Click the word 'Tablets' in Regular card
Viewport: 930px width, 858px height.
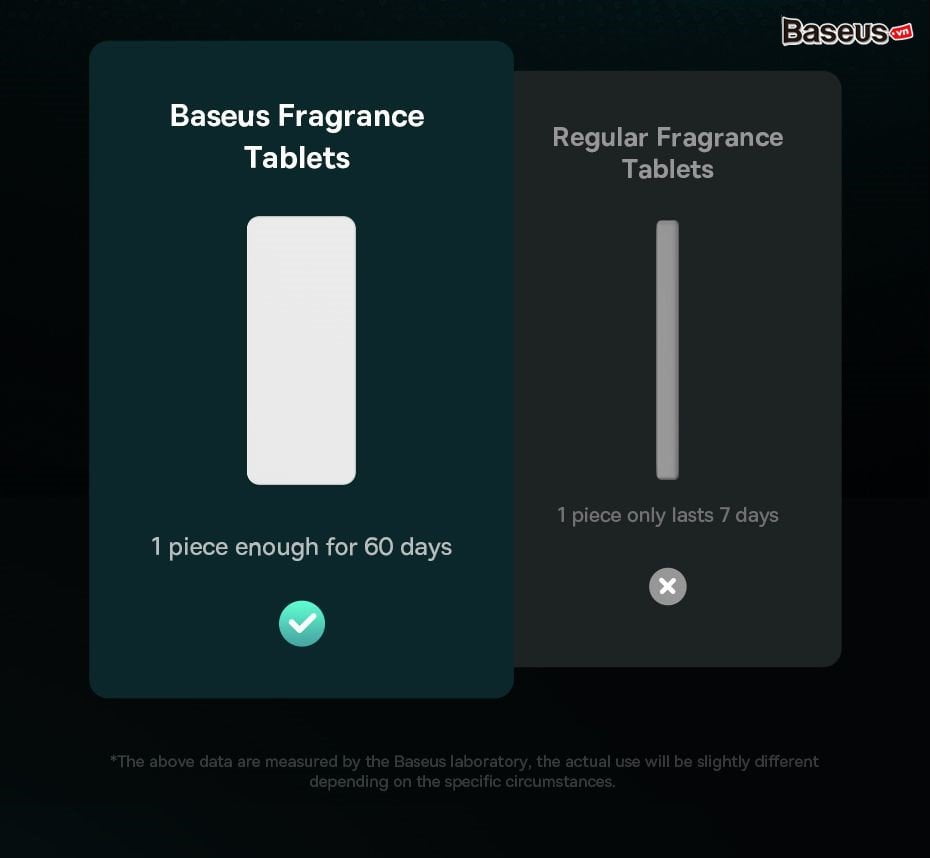[668, 169]
